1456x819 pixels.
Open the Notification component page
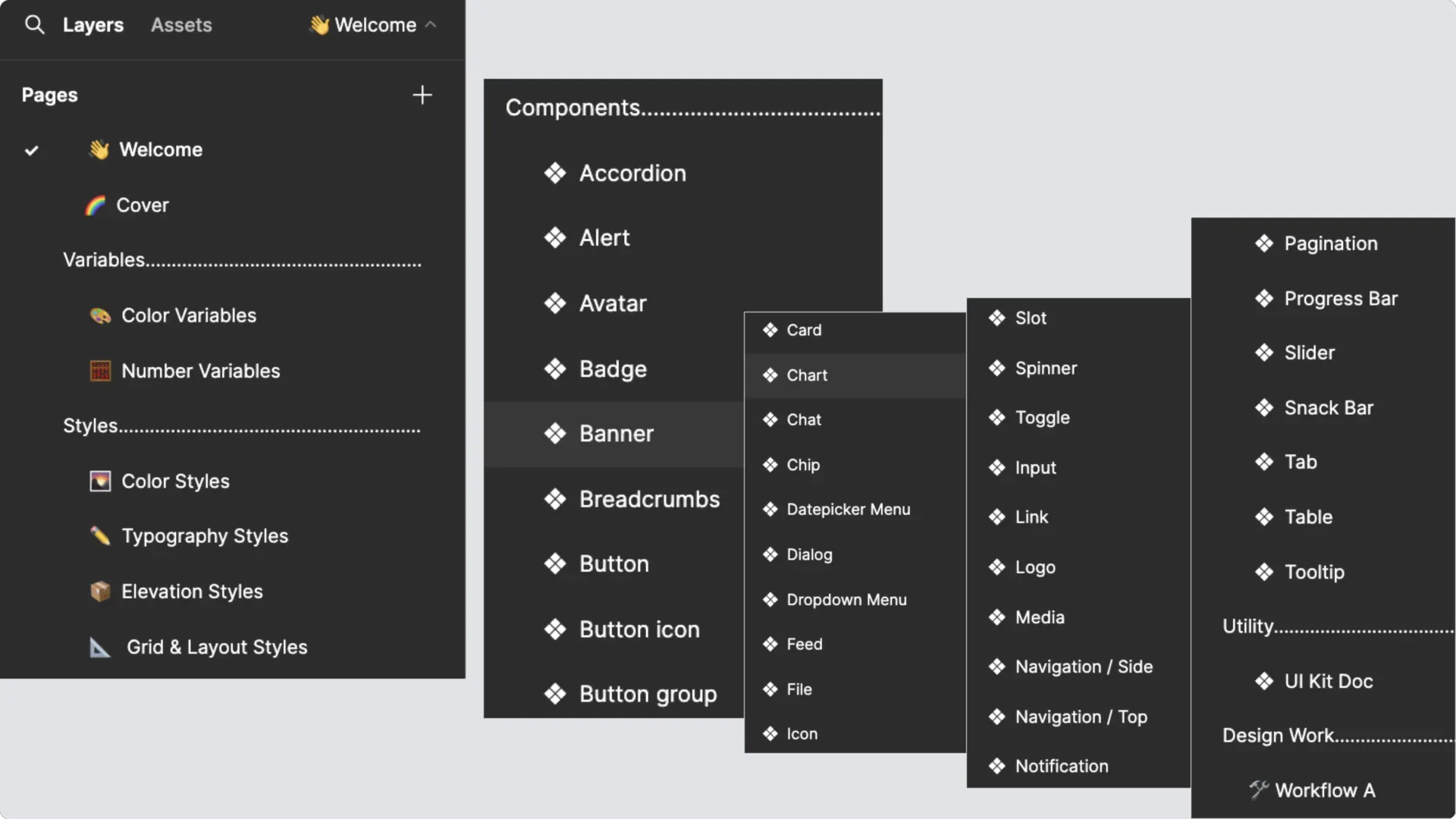1062,766
